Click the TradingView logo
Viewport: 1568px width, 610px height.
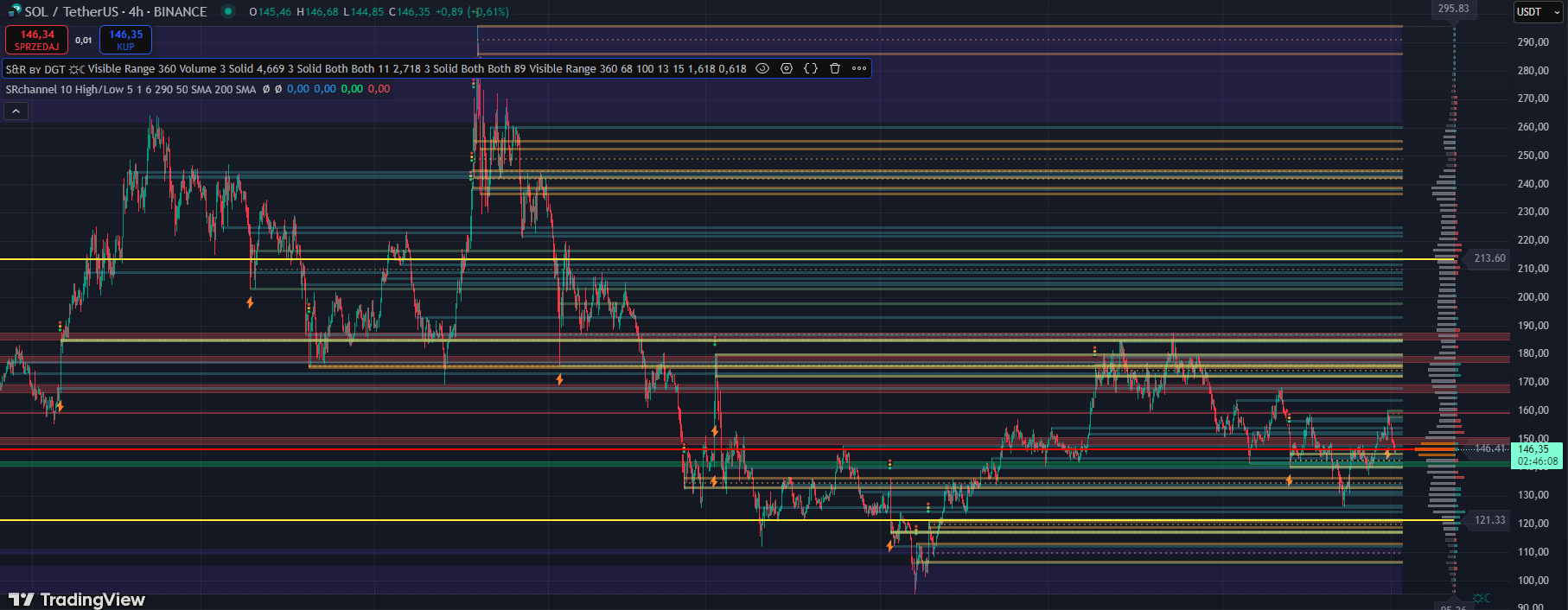tap(77, 600)
